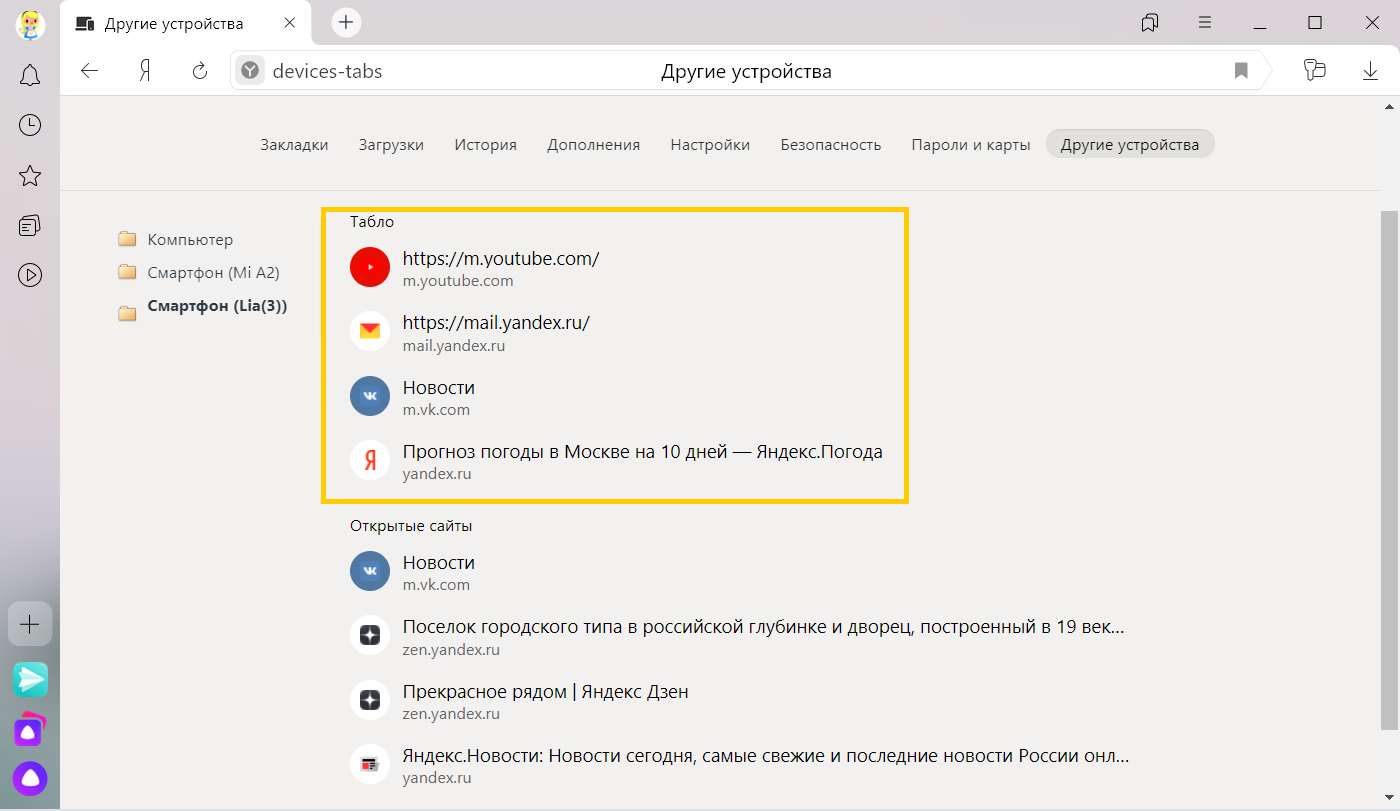Switch to История tab

click(485, 145)
